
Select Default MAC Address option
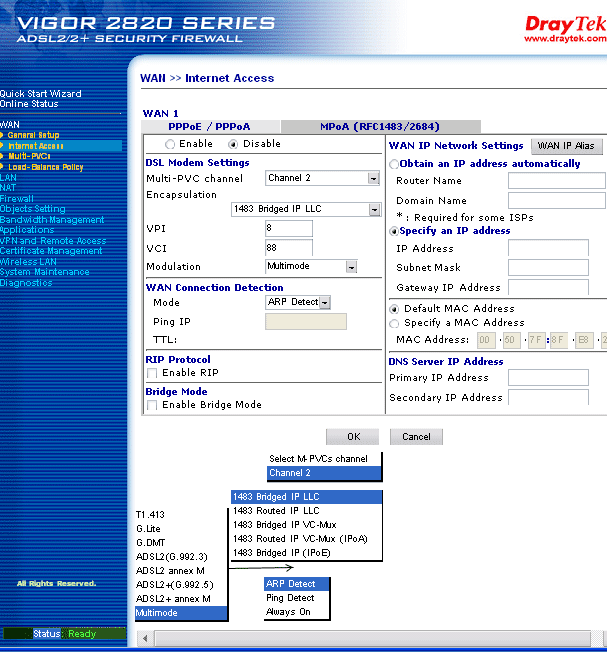(x=394, y=309)
